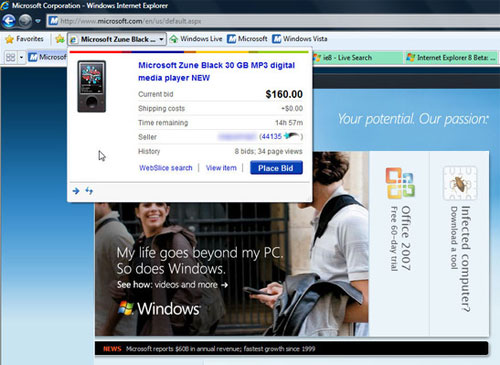The image size is (500, 365).
Task: Click the bug icon above Infected computer
Action: tap(460, 184)
